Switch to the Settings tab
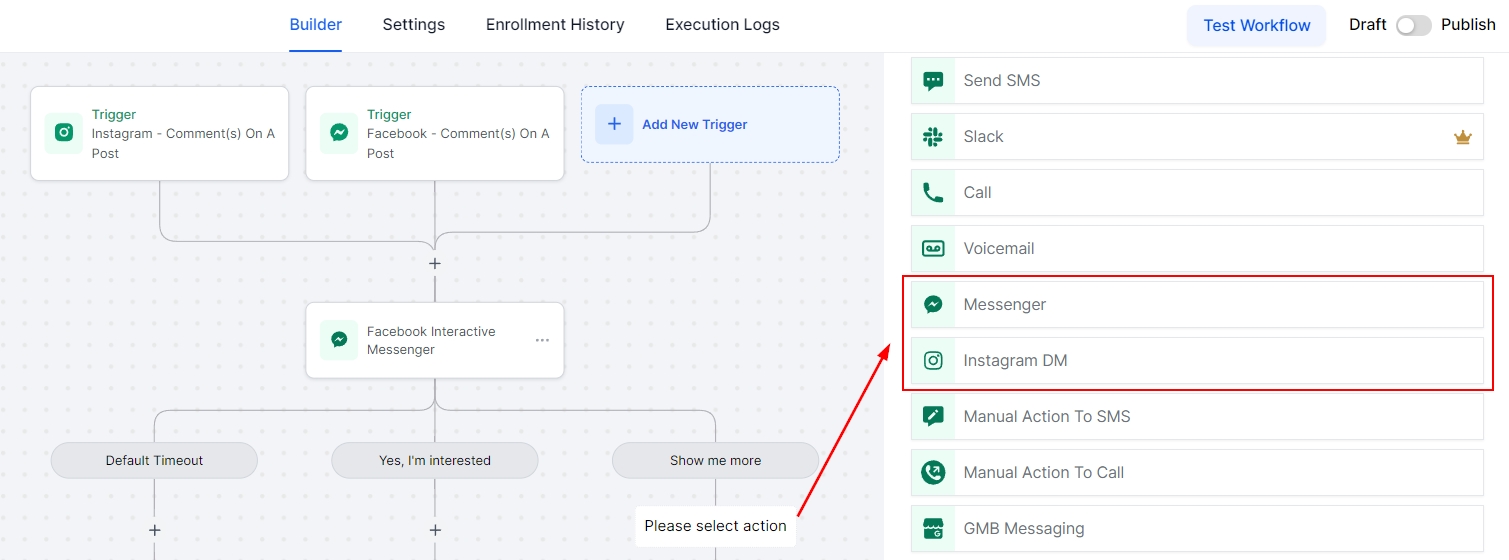The height and width of the screenshot is (560, 1509). point(413,25)
